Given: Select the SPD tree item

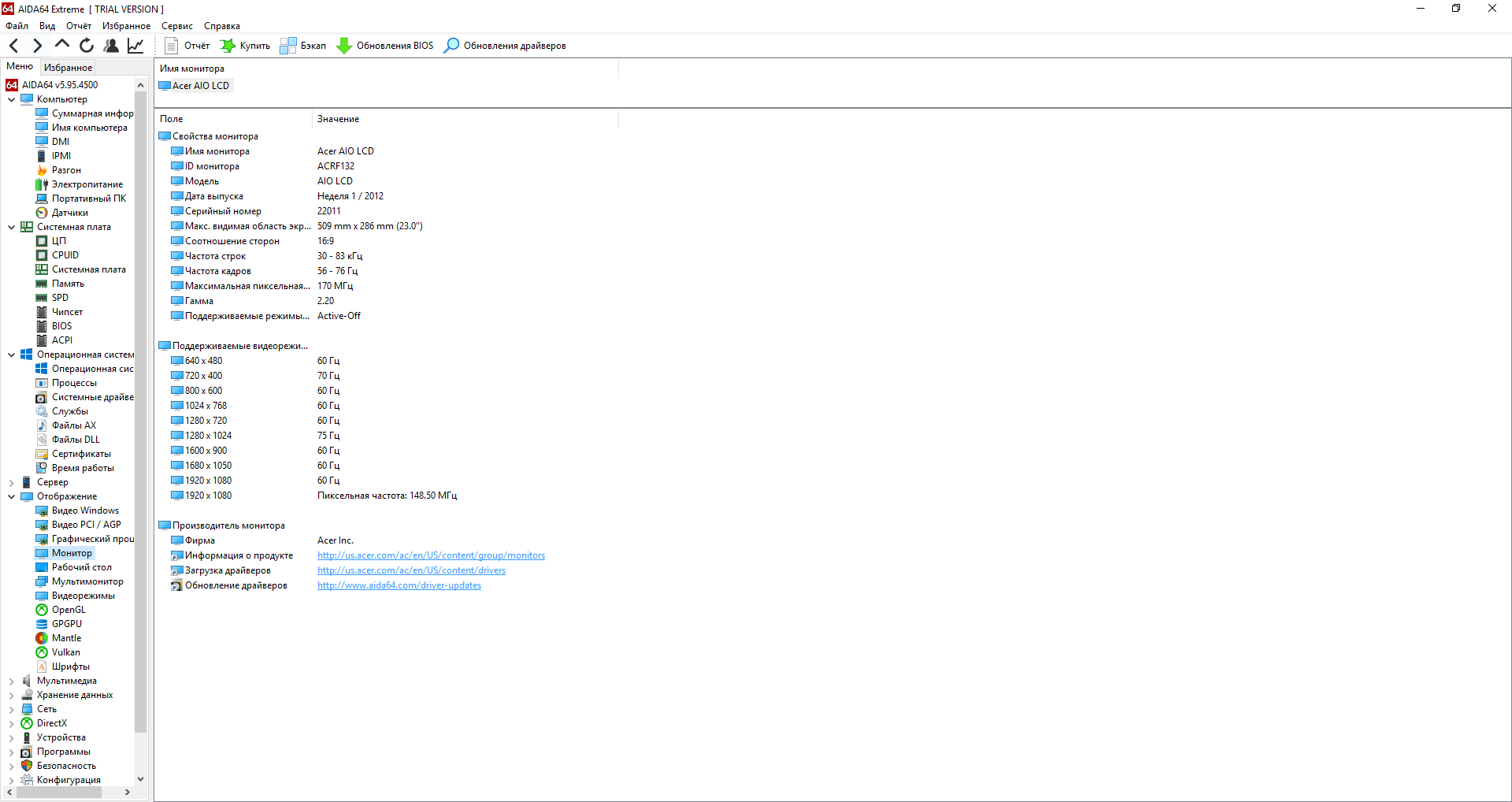Looking at the screenshot, I should click(53, 298).
